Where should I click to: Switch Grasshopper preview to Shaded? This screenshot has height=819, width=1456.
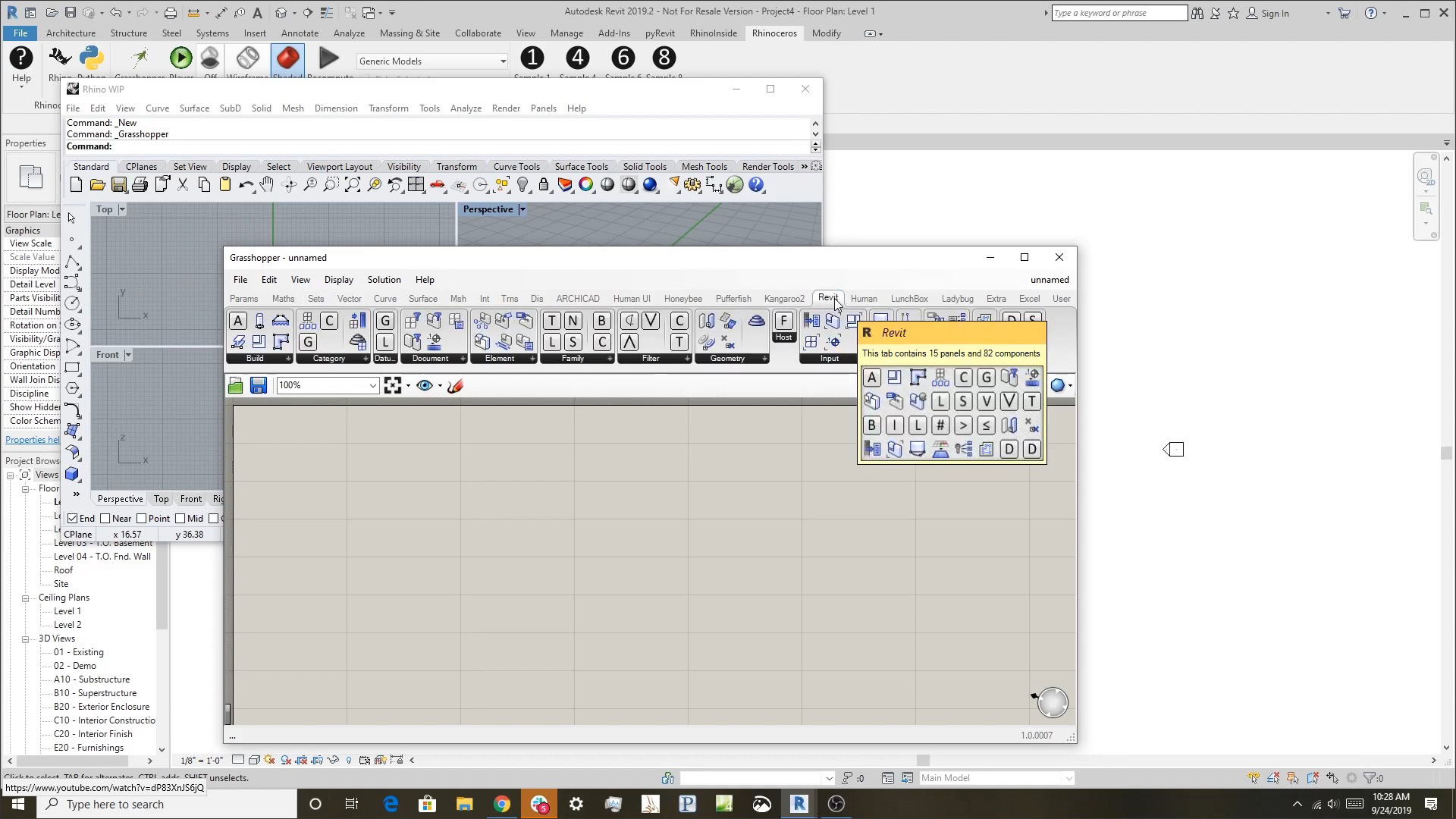pos(287,59)
